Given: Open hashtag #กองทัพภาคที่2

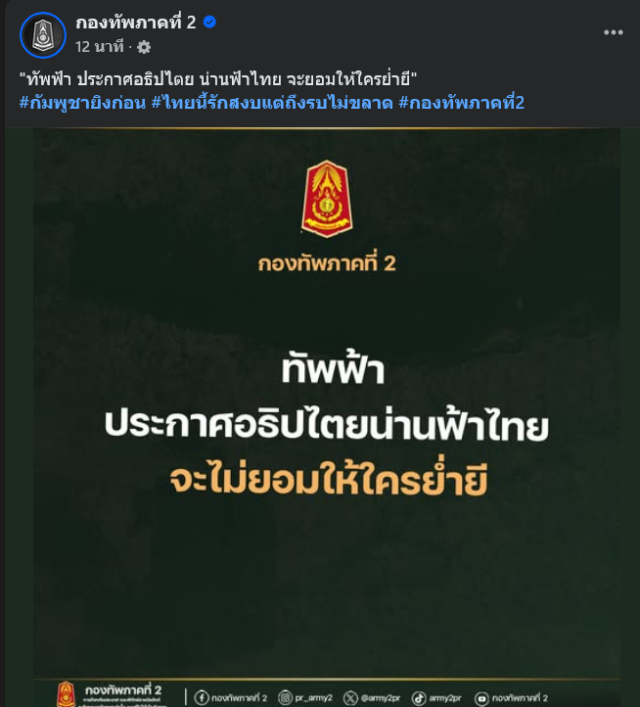Looking at the screenshot, I should 461,103.
